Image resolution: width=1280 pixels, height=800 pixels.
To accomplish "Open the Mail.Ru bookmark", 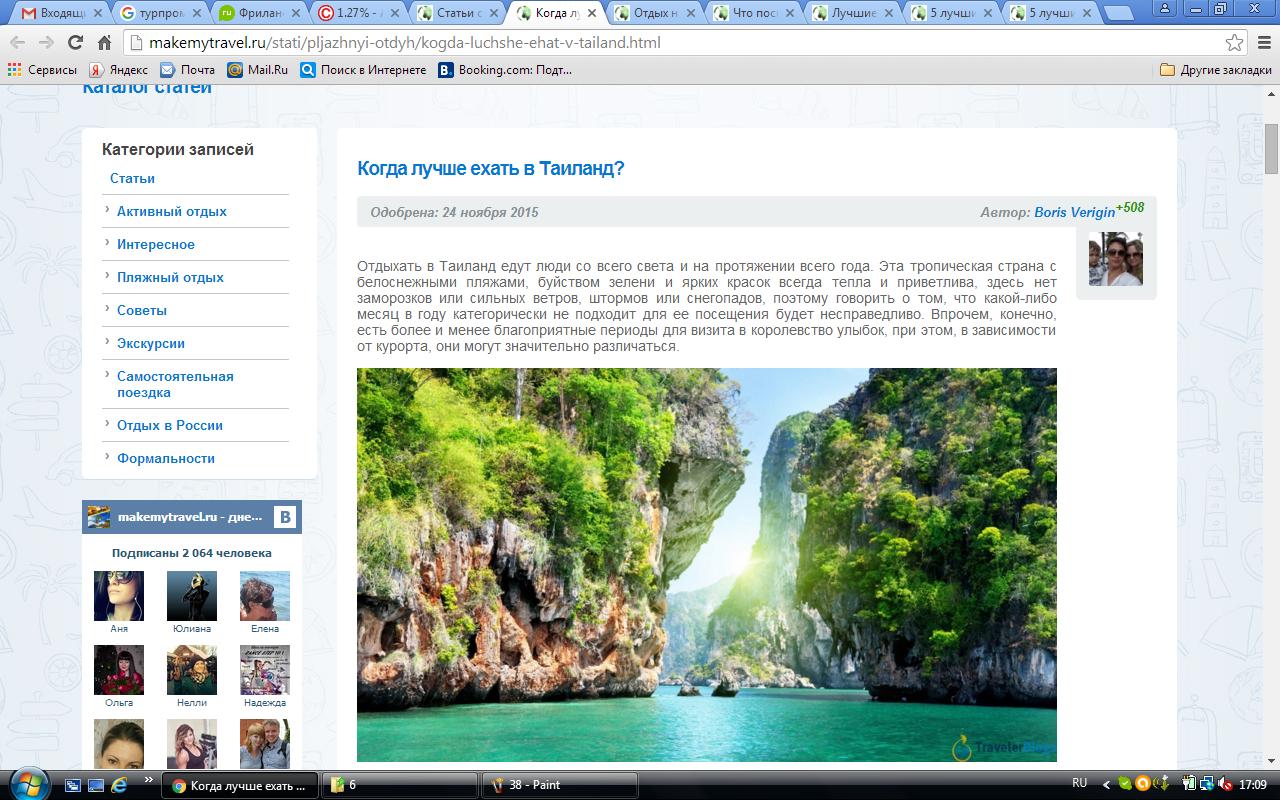I will 257,70.
